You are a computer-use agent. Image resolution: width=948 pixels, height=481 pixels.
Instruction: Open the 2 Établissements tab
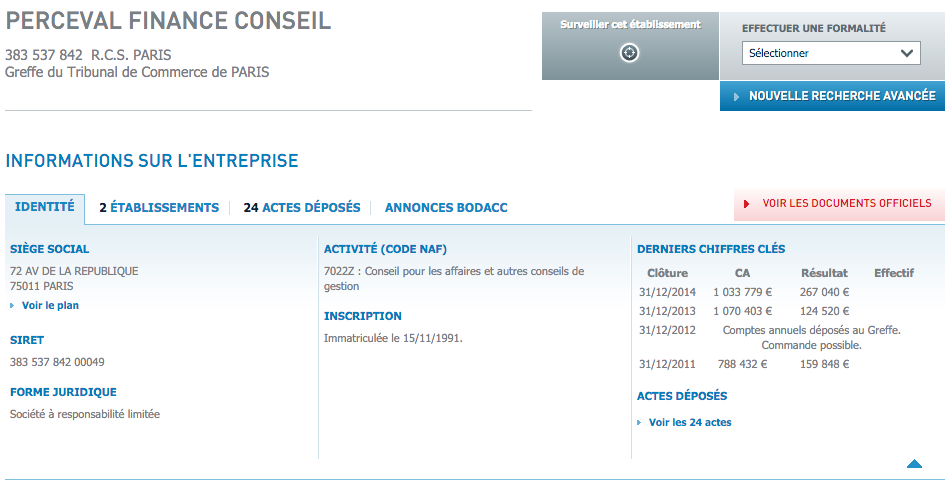[159, 208]
